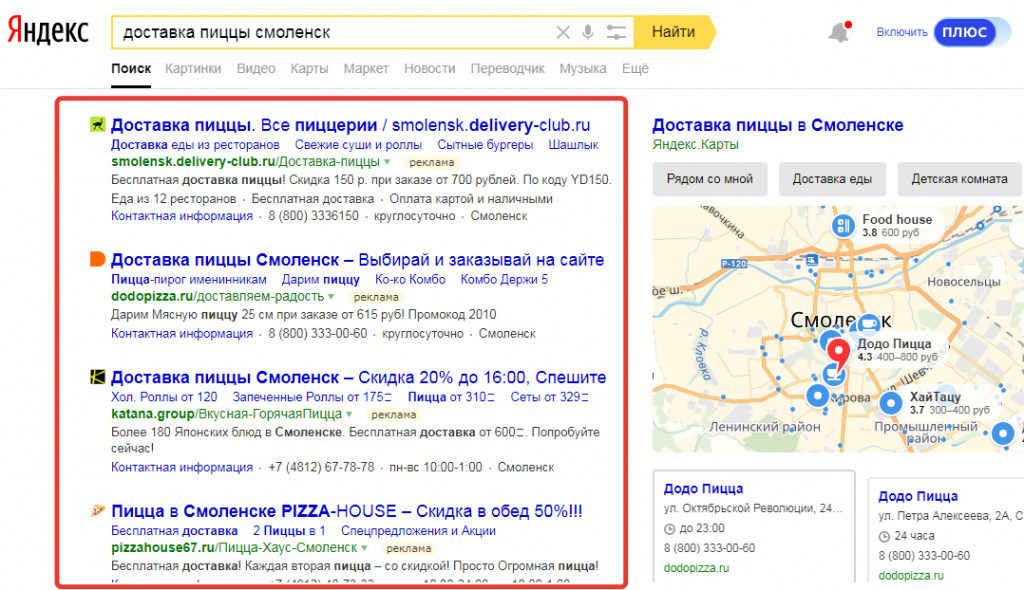
Task: Switch to the Картинки tab
Action: click(193, 69)
